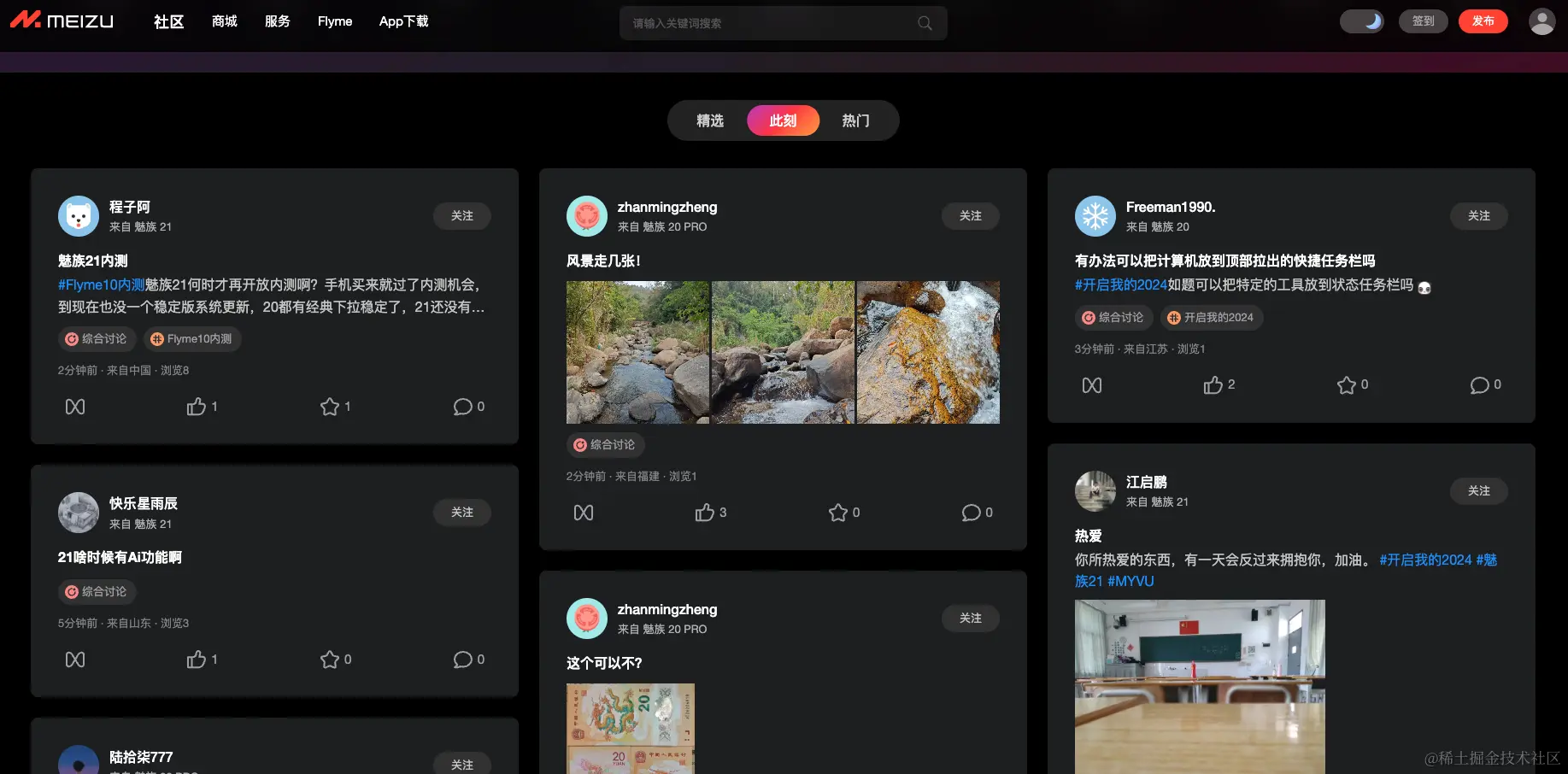Viewport: 1568px width, 774px height.
Task: Open the banknote image in 这个可以不 post
Action: [x=631, y=729]
